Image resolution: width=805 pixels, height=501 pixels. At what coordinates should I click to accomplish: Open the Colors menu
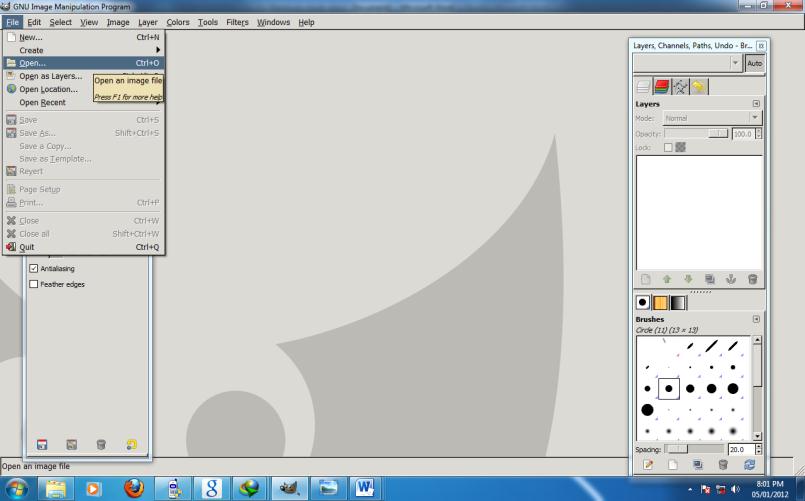(178, 22)
